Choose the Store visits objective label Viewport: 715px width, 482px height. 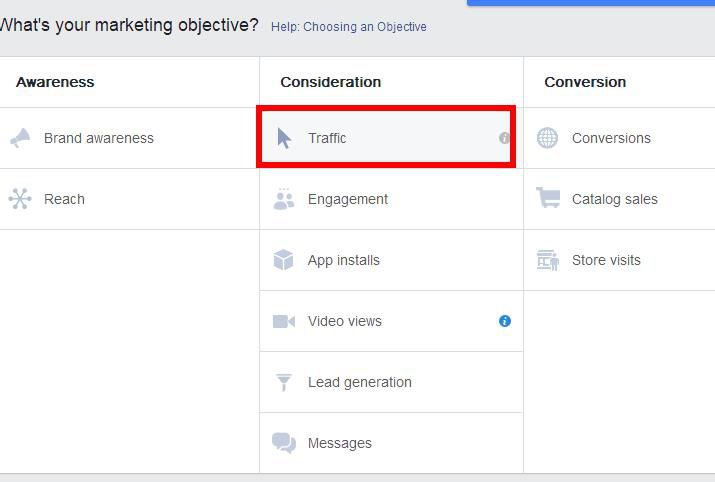click(606, 260)
